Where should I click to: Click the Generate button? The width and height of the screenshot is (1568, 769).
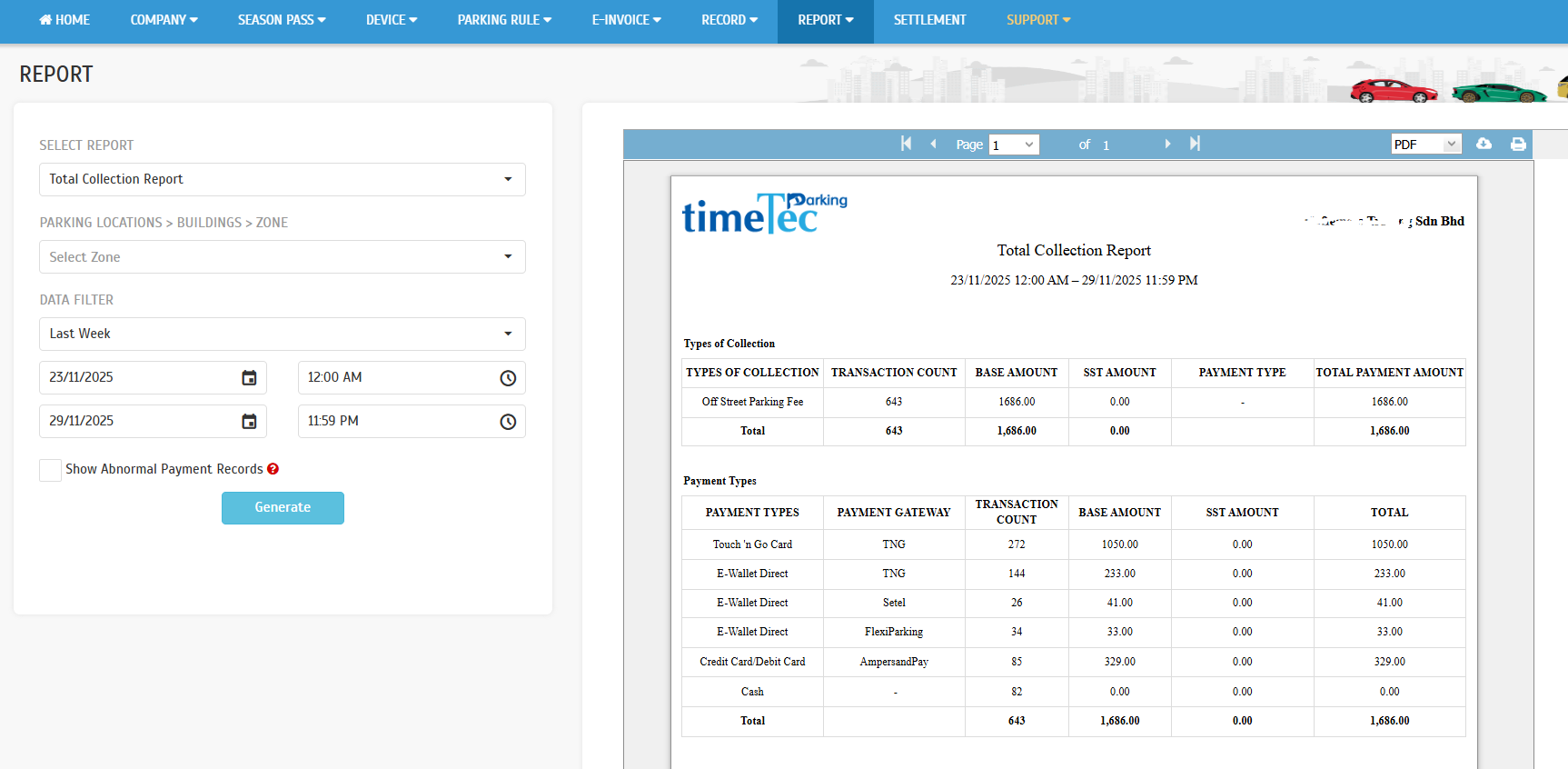283,508
